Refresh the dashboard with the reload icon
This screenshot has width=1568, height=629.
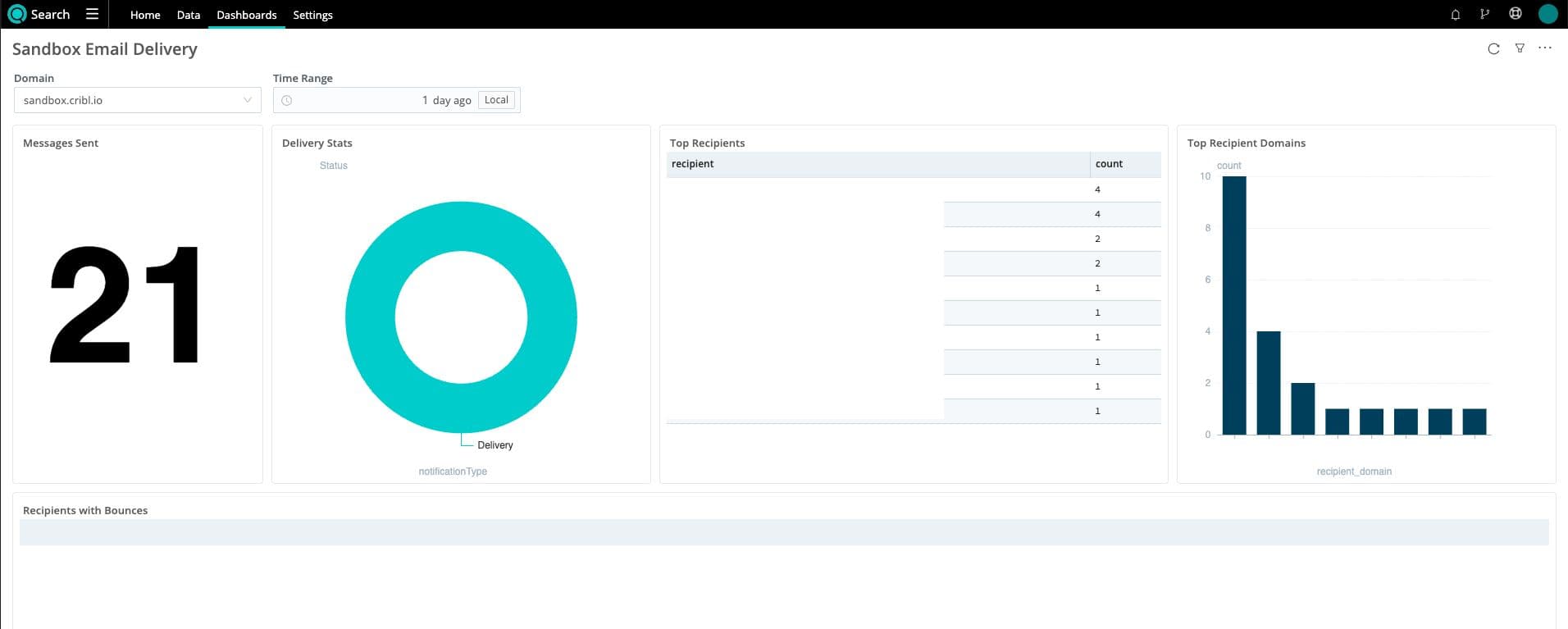[1493, 49]
